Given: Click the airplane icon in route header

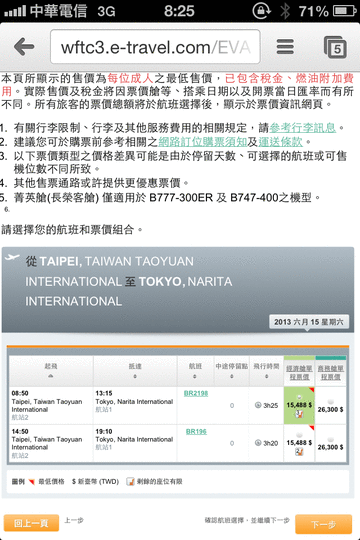Looking at the screenshot, I should click(12, 257).
